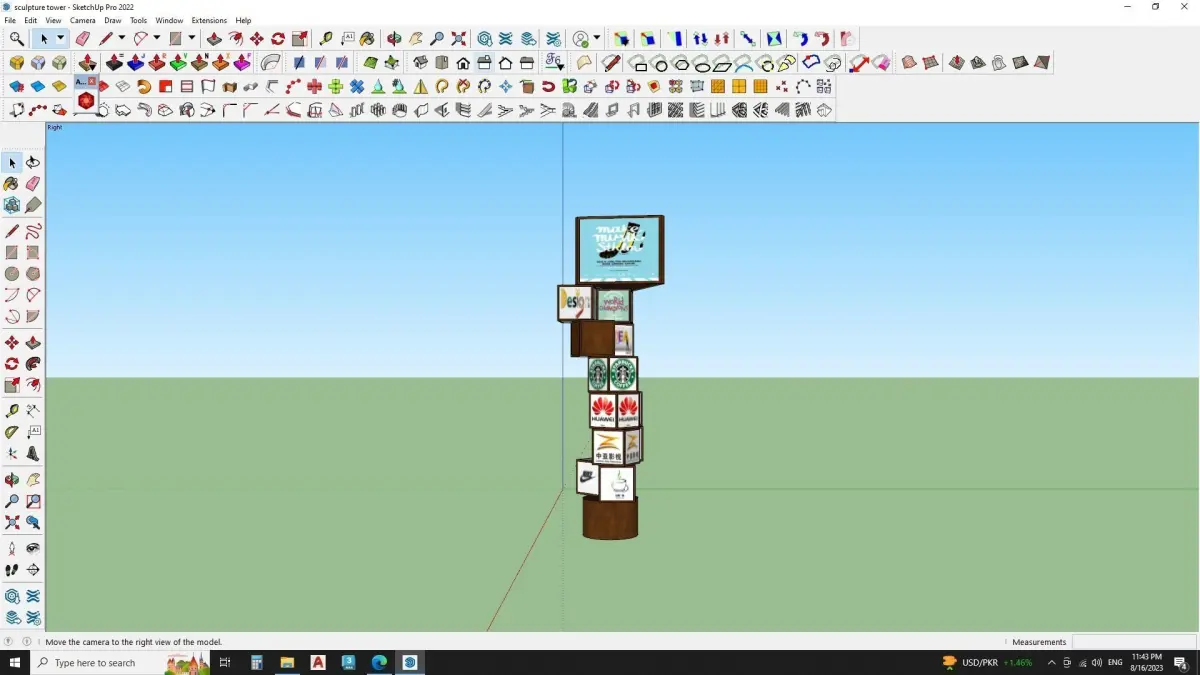
Task: Select the 3D Text tool
Action: click(x=33, y=453)
